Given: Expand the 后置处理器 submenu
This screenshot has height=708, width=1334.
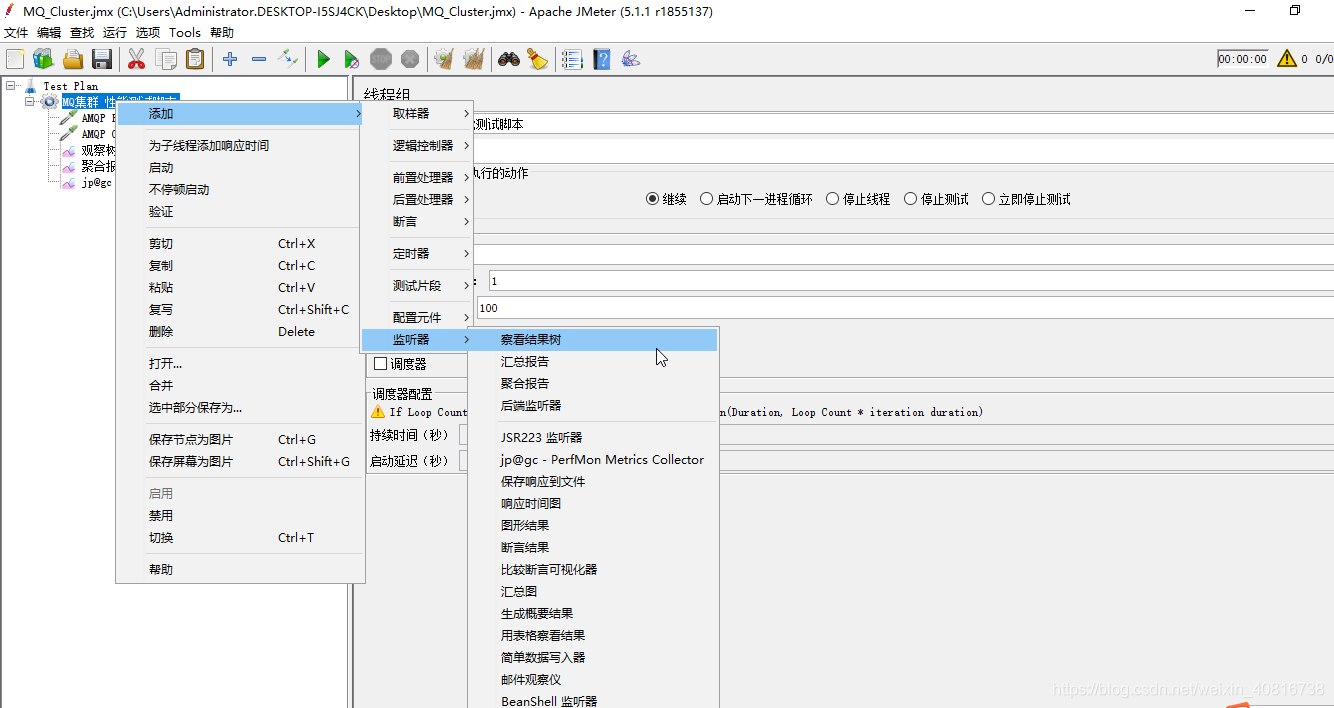Looking at the screenshot, I should point(417,200).
